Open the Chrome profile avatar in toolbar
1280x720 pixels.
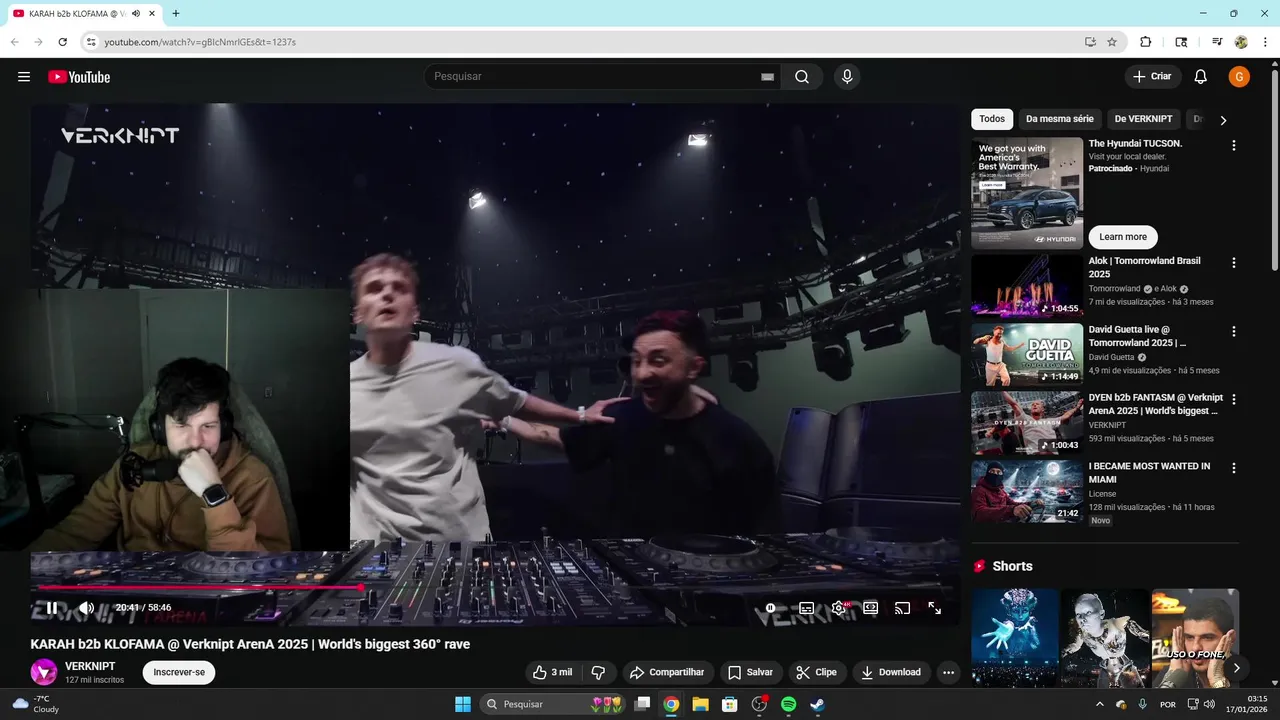click(1241, 42)
